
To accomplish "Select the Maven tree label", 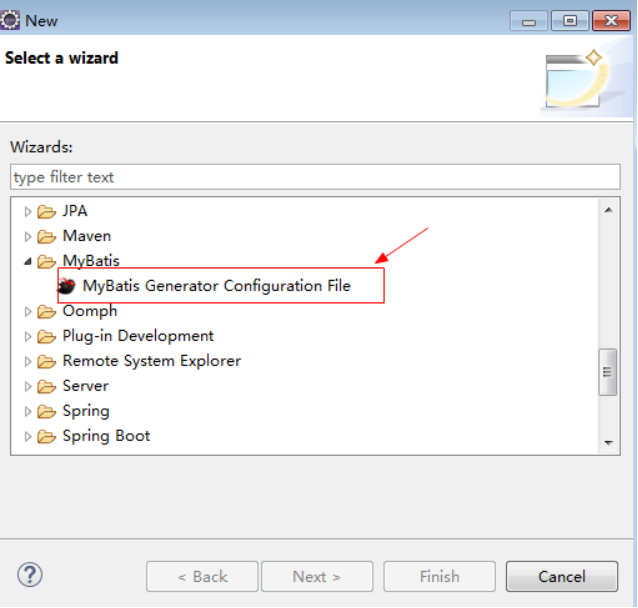I will coord(87,236).
